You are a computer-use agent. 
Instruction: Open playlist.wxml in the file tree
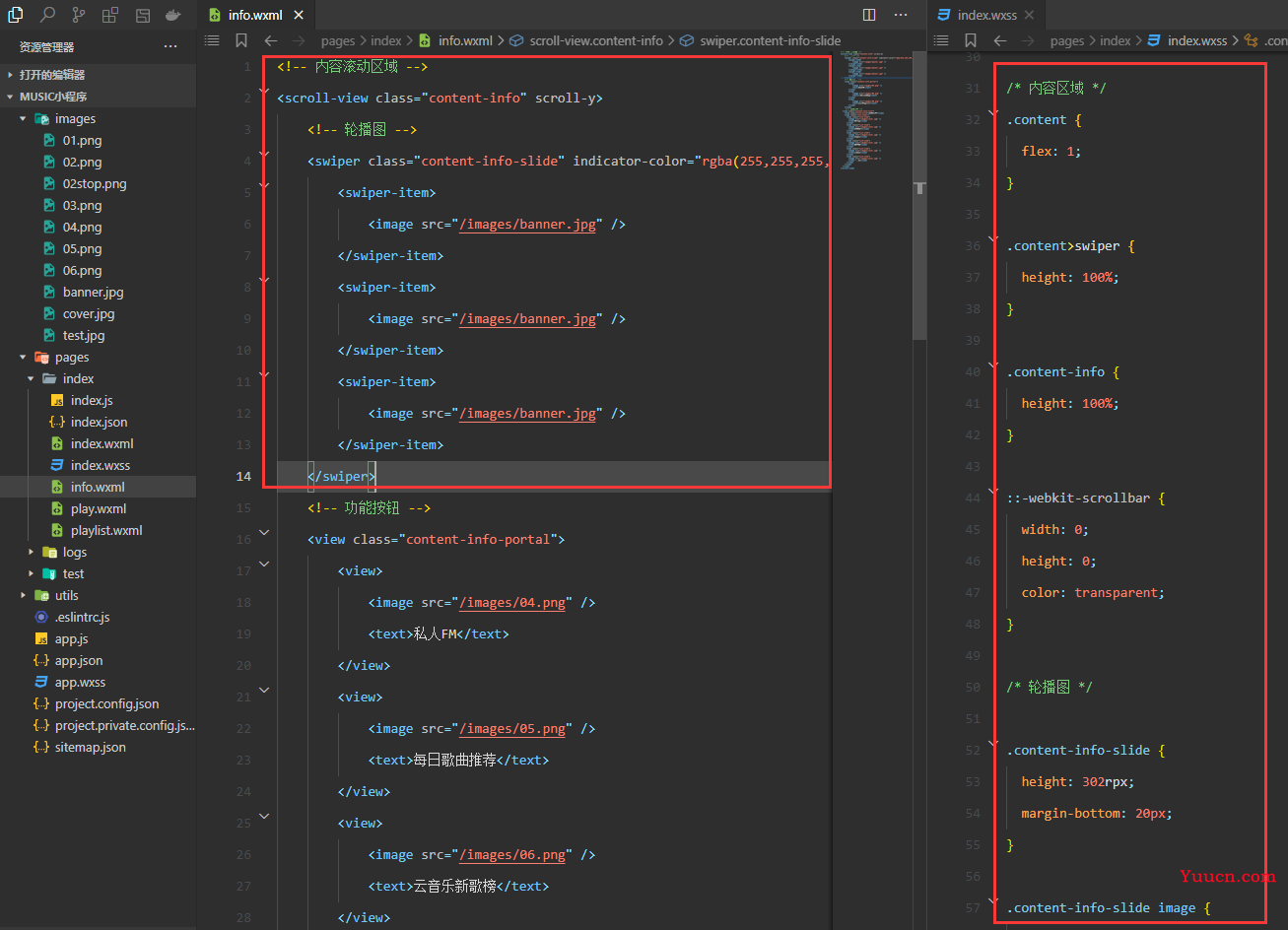click(106, 530)
